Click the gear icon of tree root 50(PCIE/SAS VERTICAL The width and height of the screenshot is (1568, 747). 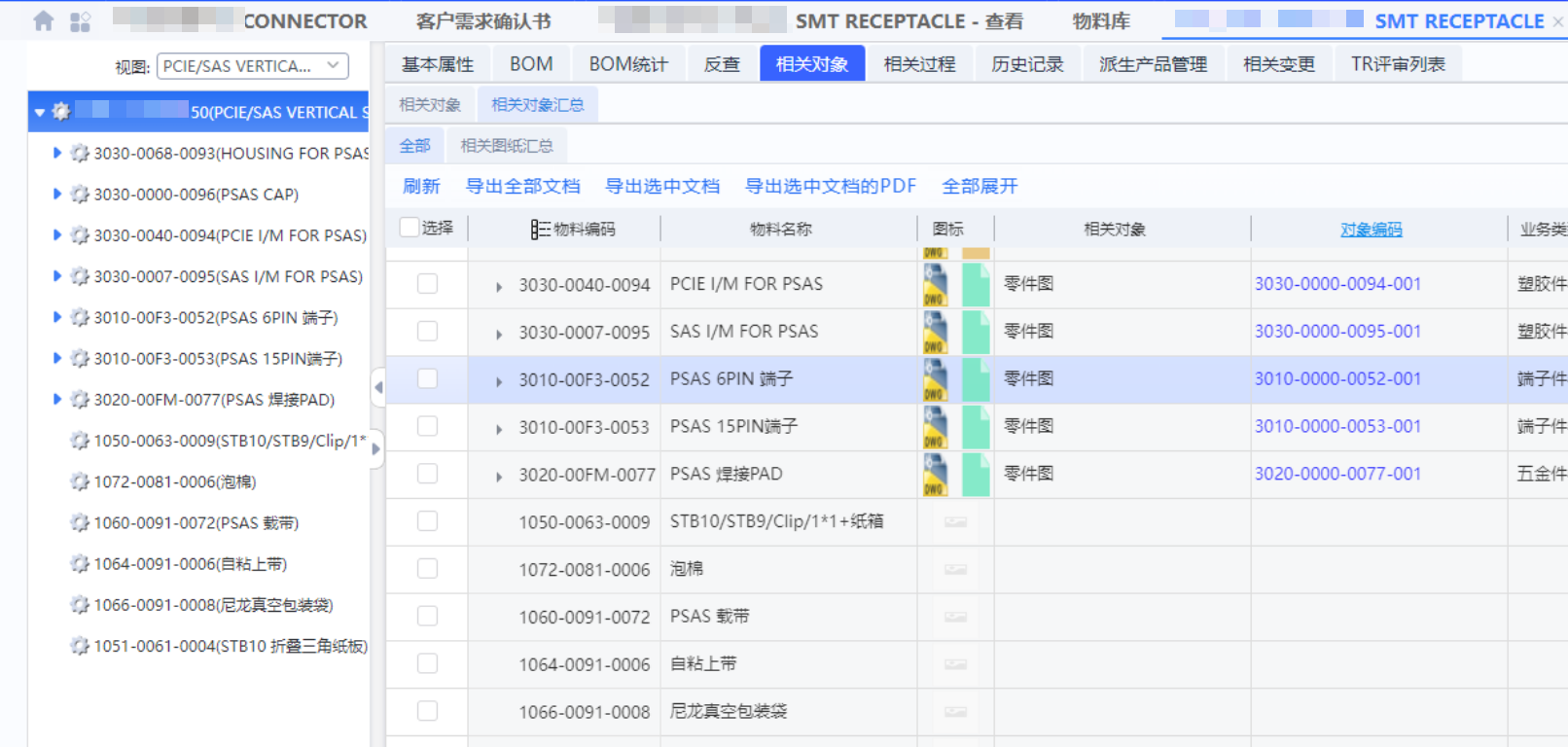pyautogui.click(x=60, y=112)
